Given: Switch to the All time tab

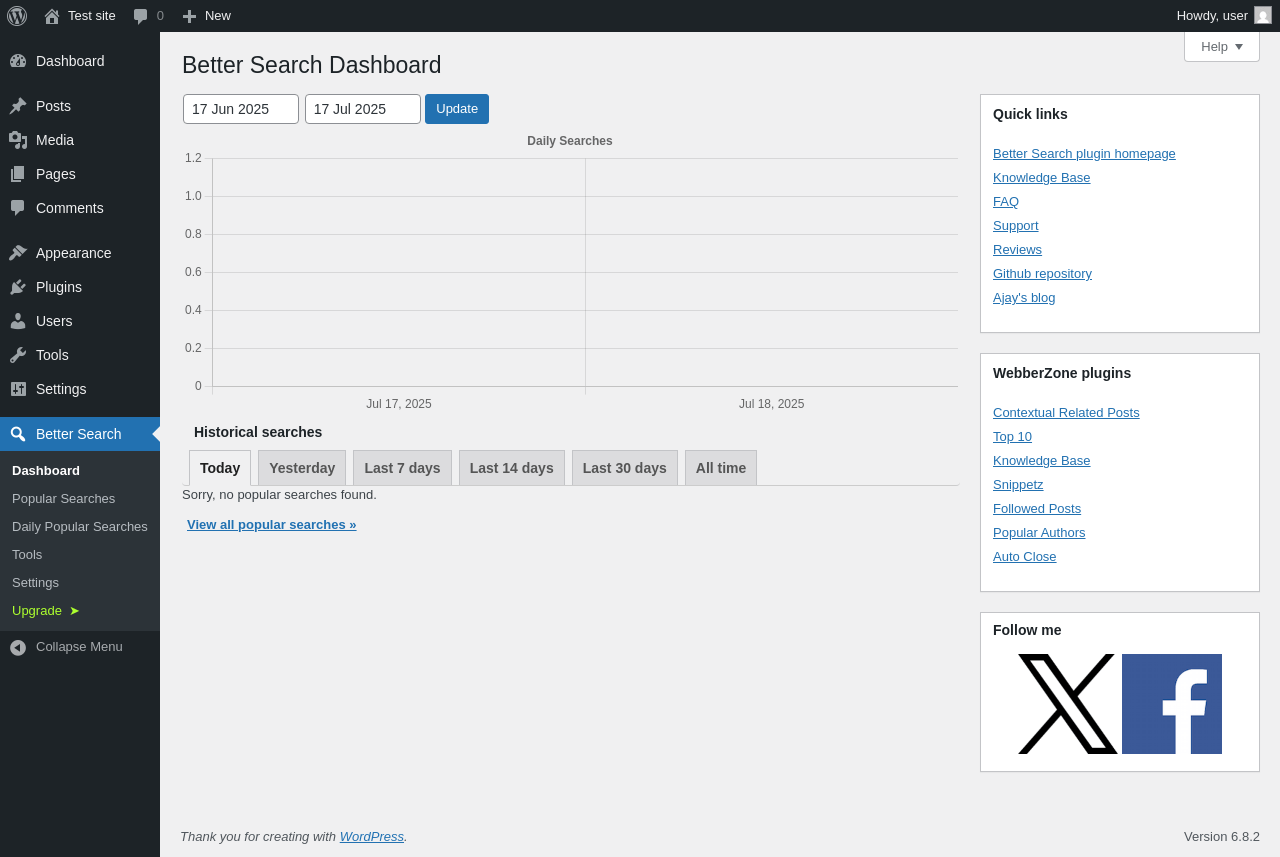Looking at the screenshot, I should click(x=721, y=468).
